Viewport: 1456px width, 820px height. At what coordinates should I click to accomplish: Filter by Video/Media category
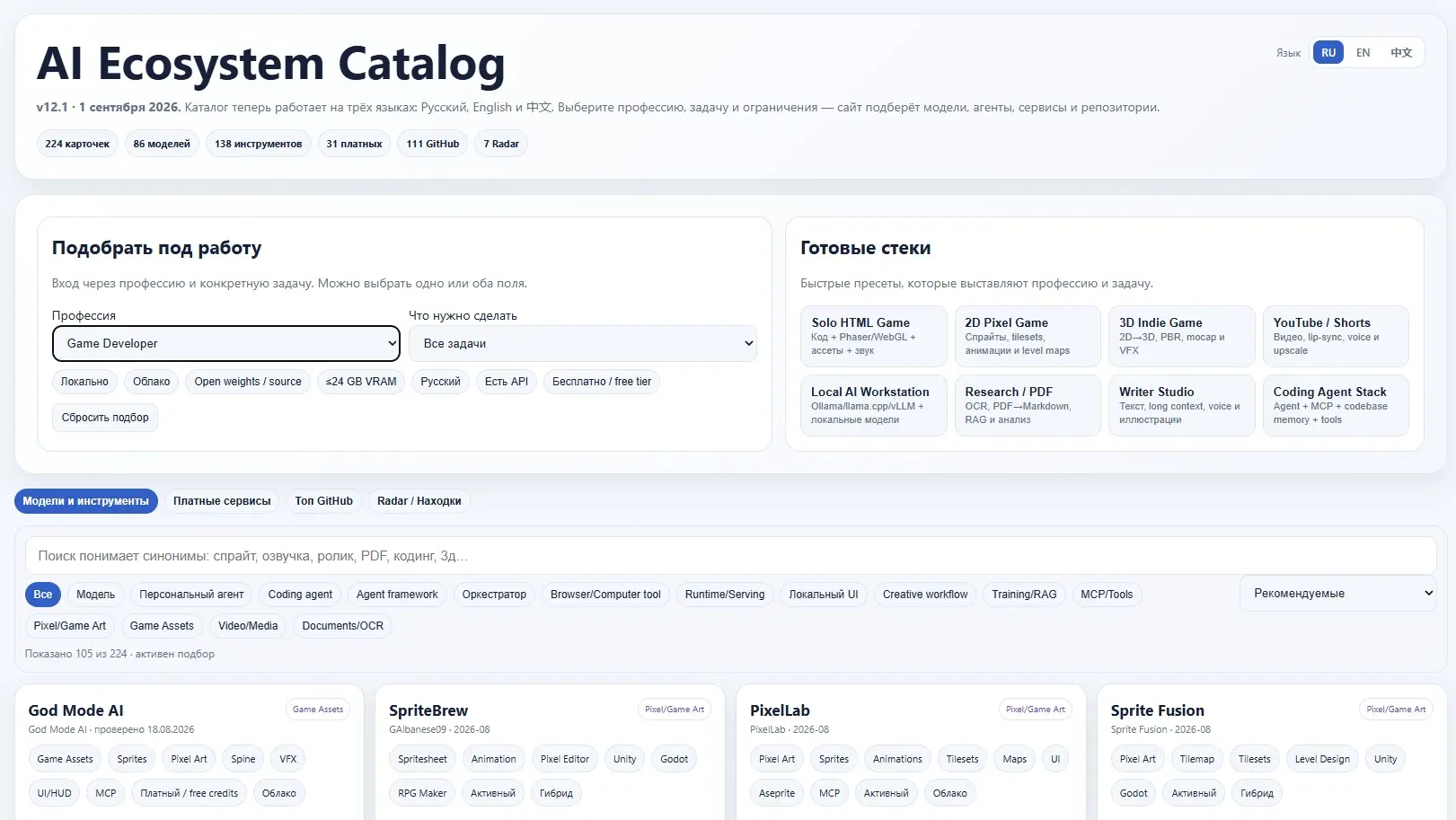(x=248, y=626)
